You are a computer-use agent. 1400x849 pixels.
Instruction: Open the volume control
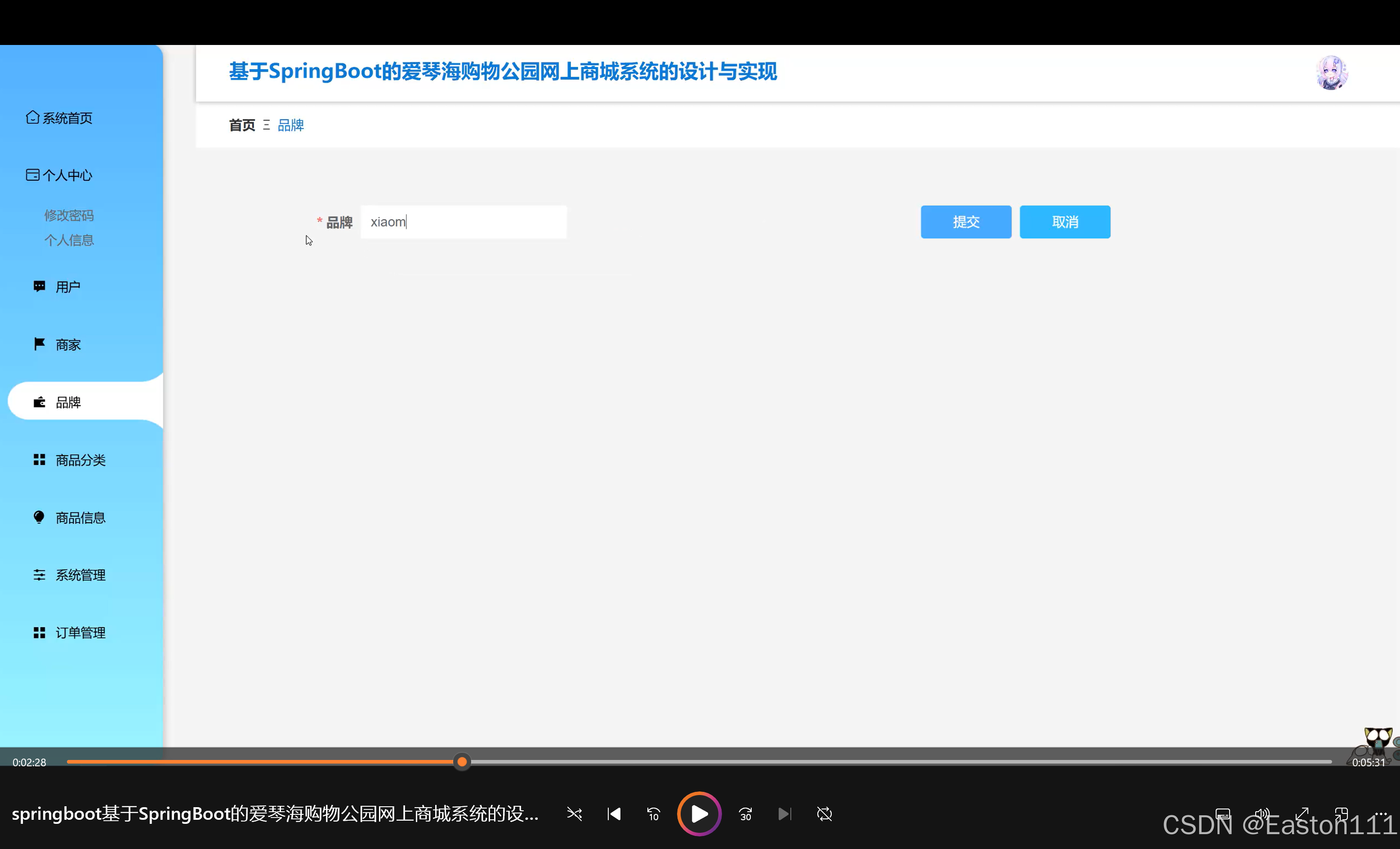click(x=1262, y=814)
